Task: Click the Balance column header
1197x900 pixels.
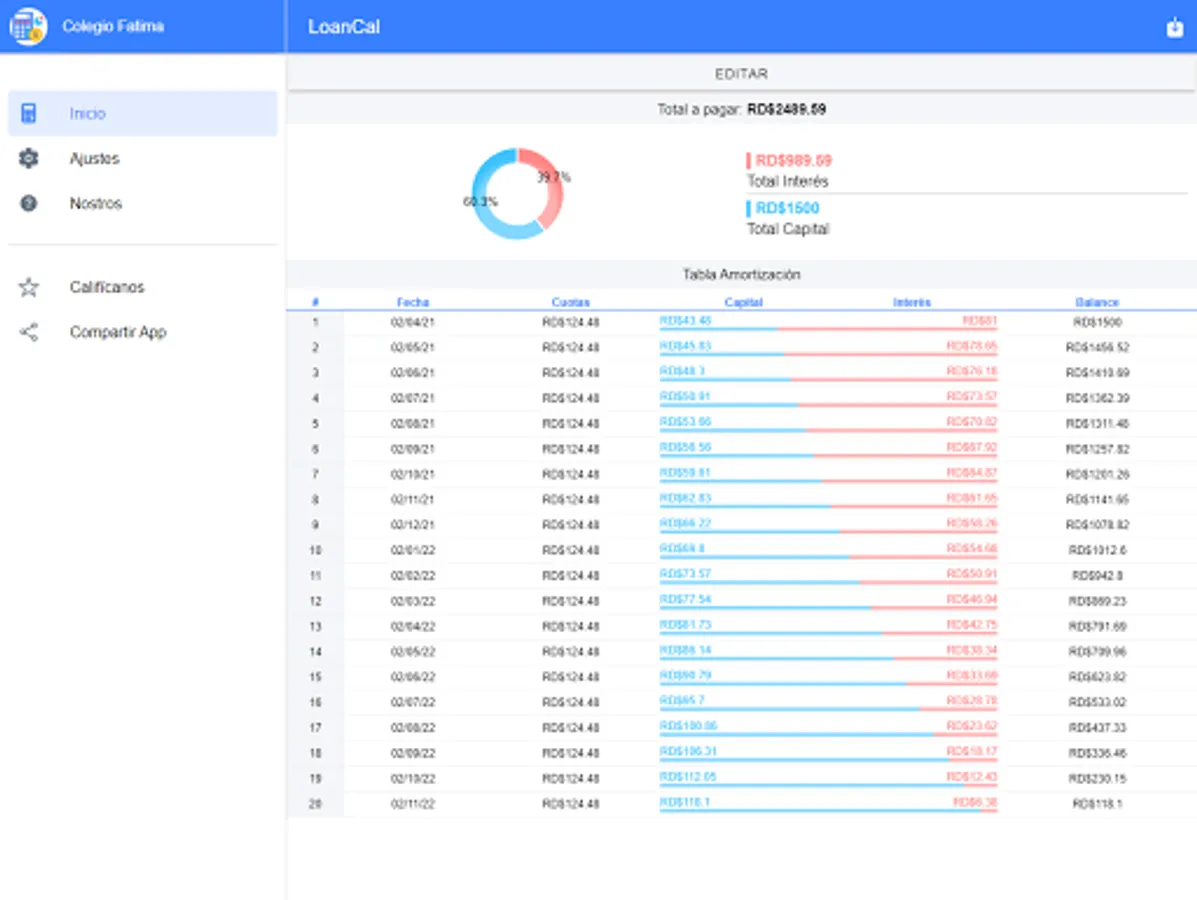Action: click(x=1097, y=302)
